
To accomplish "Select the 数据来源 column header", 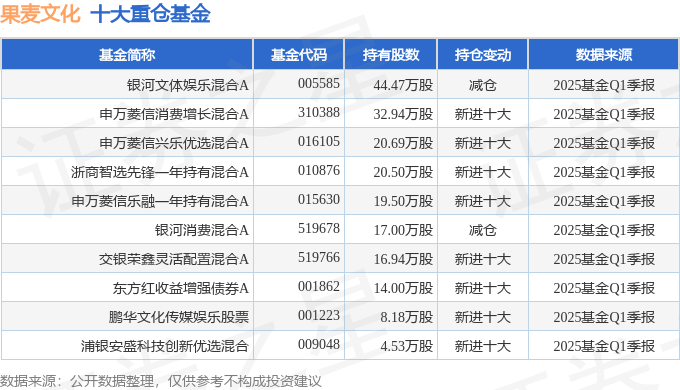I will [x=604, y=55].
